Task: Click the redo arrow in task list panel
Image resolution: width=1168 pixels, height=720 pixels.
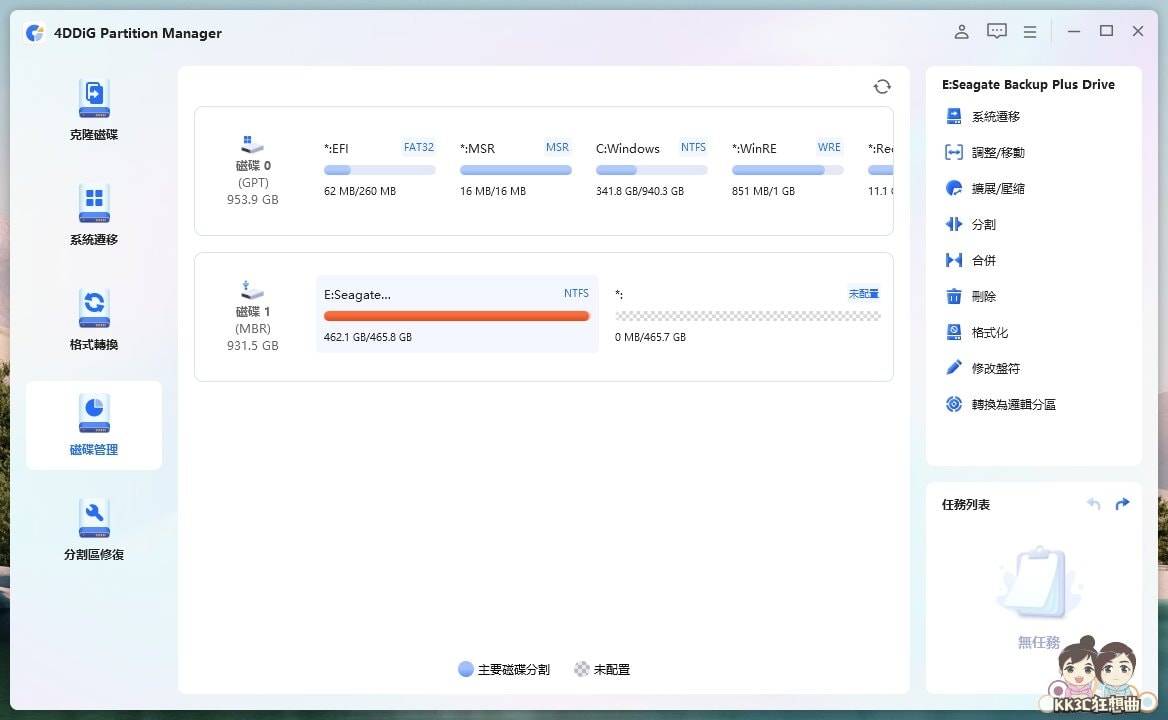Action: coord(1122,504)
